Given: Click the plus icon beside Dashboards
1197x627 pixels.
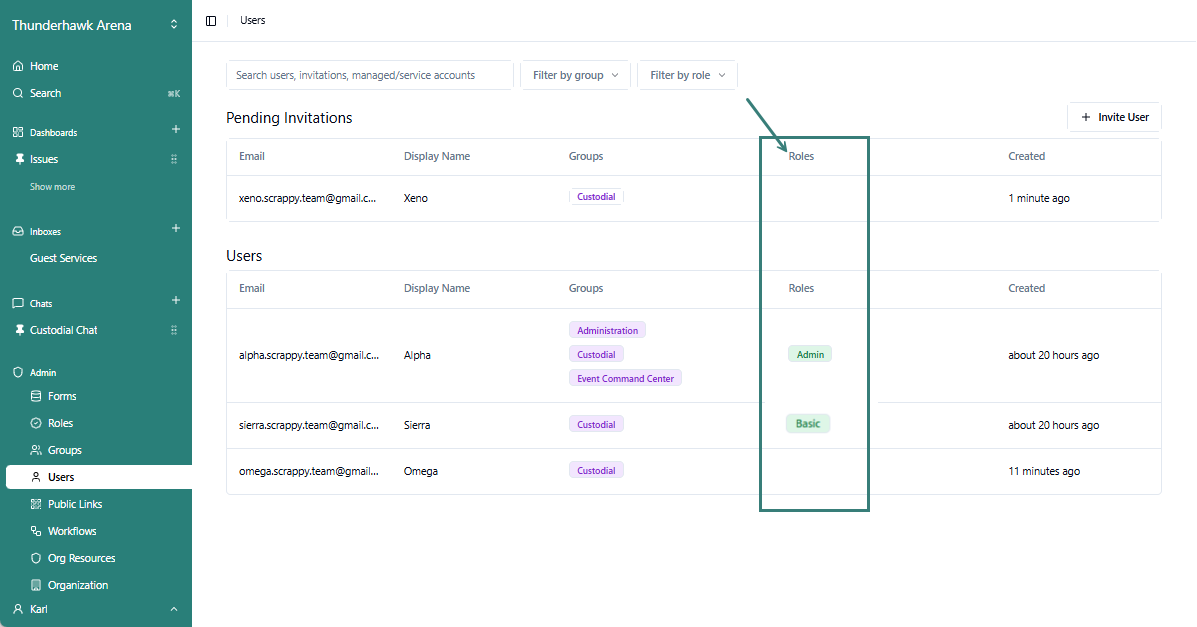Looking at the screenshot, I should click(176, 130).
